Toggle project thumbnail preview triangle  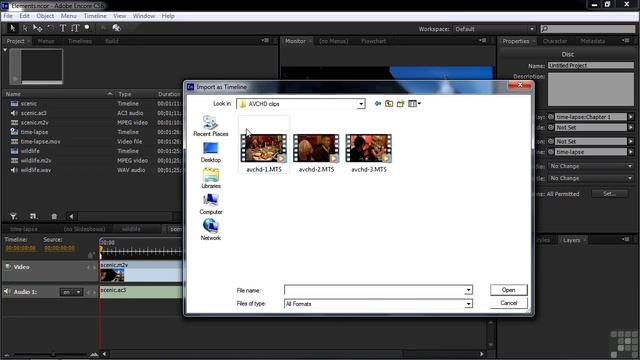click(x=5, y=50)
